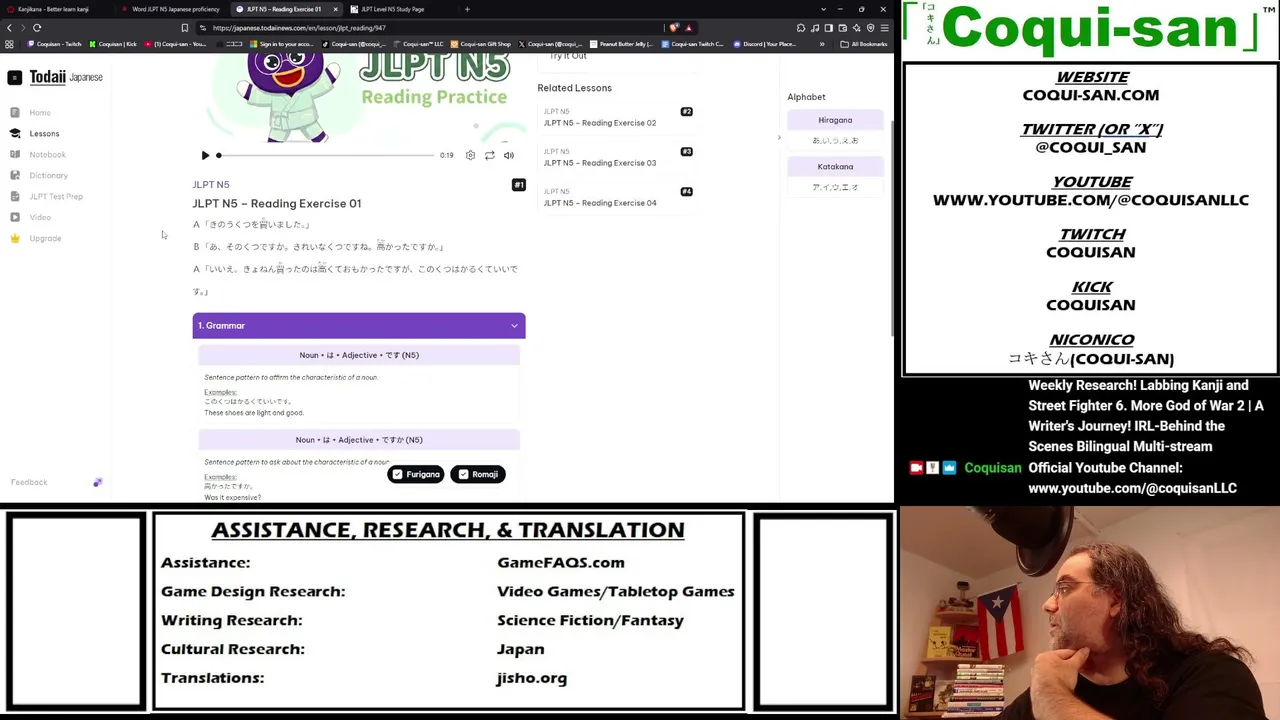Open the apps grid in bookmarks bar
The width and height of the screenshot is (1280, 720).
coord(9,44)
